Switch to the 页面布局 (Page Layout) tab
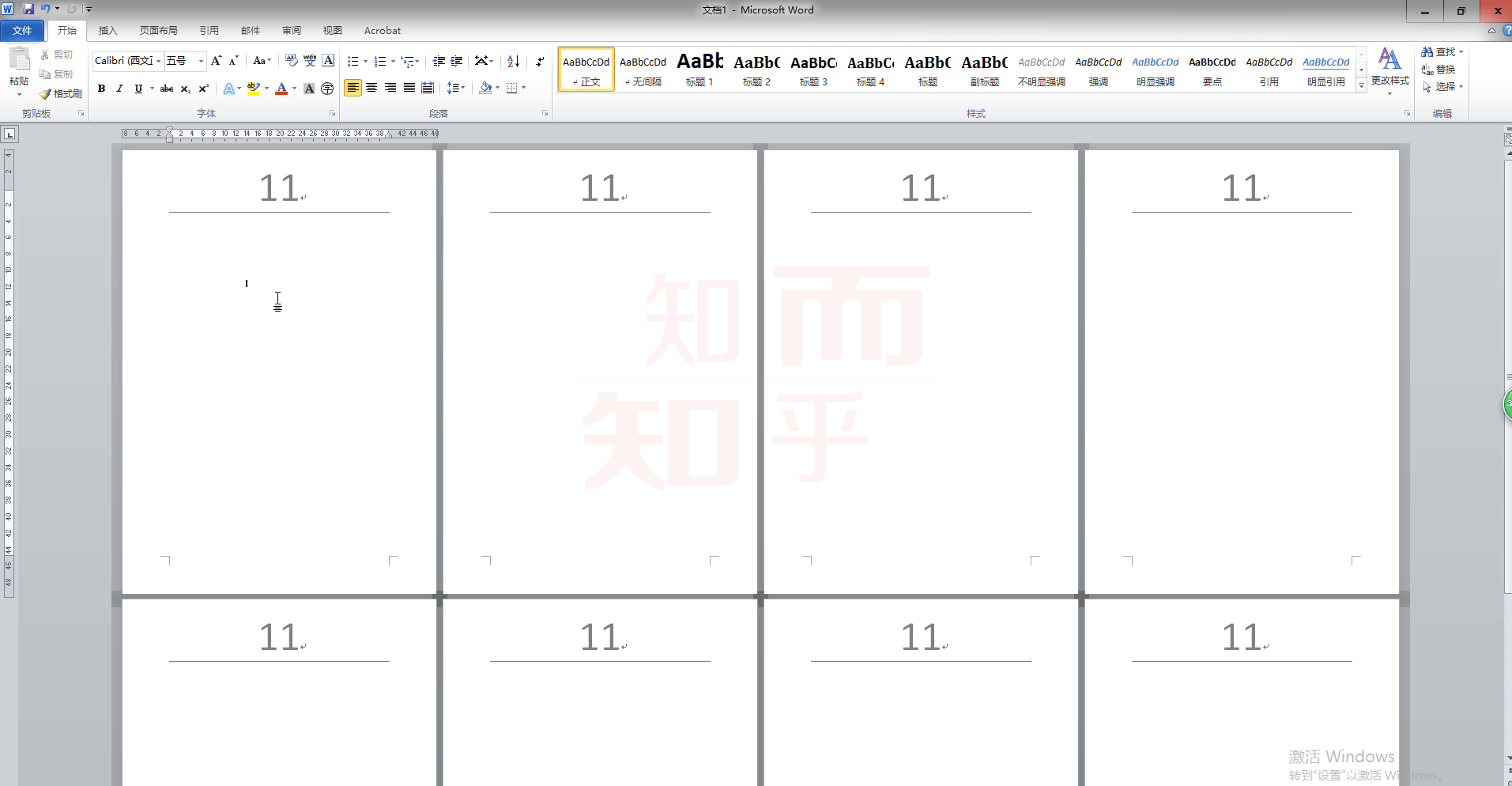Image resolution: width=1512 pixels, height=786 pixels. tap(158, 31)
